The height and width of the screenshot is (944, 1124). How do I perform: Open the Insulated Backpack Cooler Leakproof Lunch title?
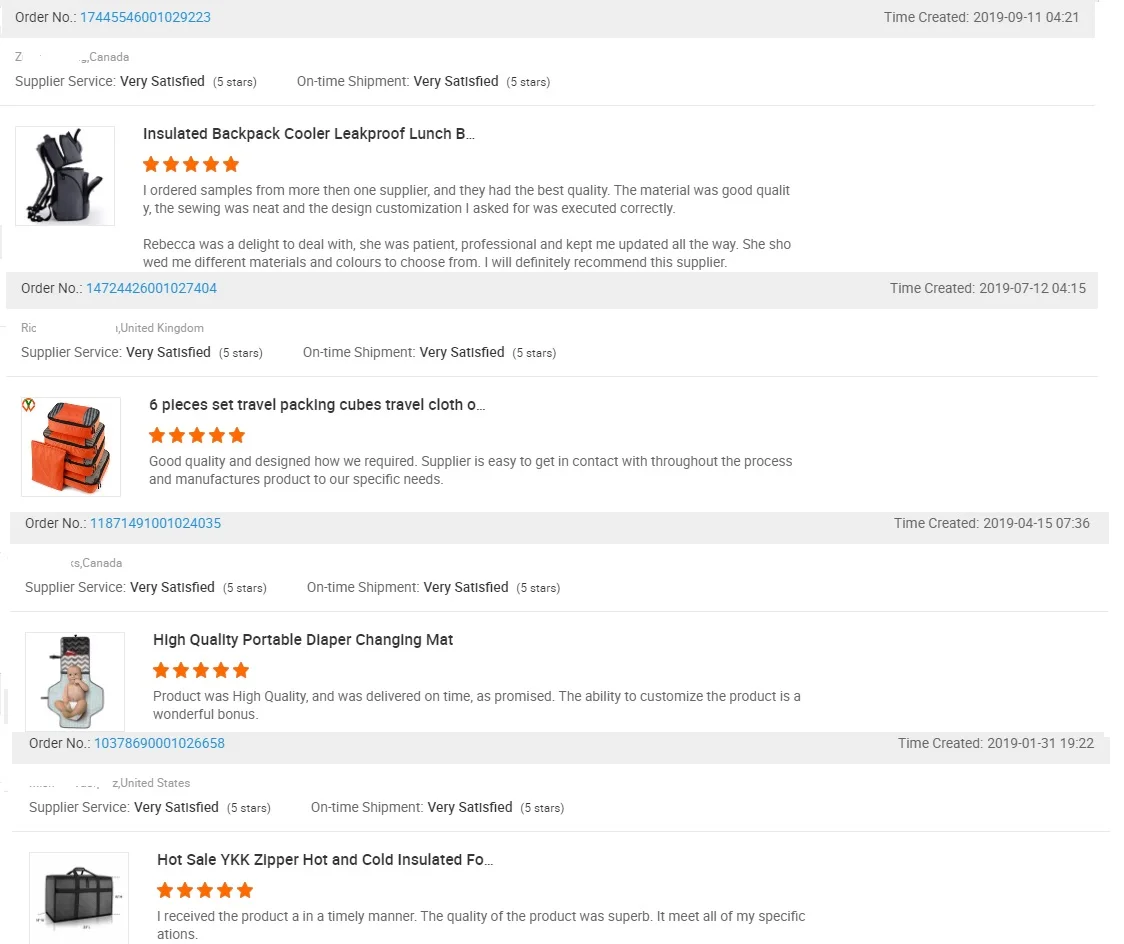tap(309, 134)
